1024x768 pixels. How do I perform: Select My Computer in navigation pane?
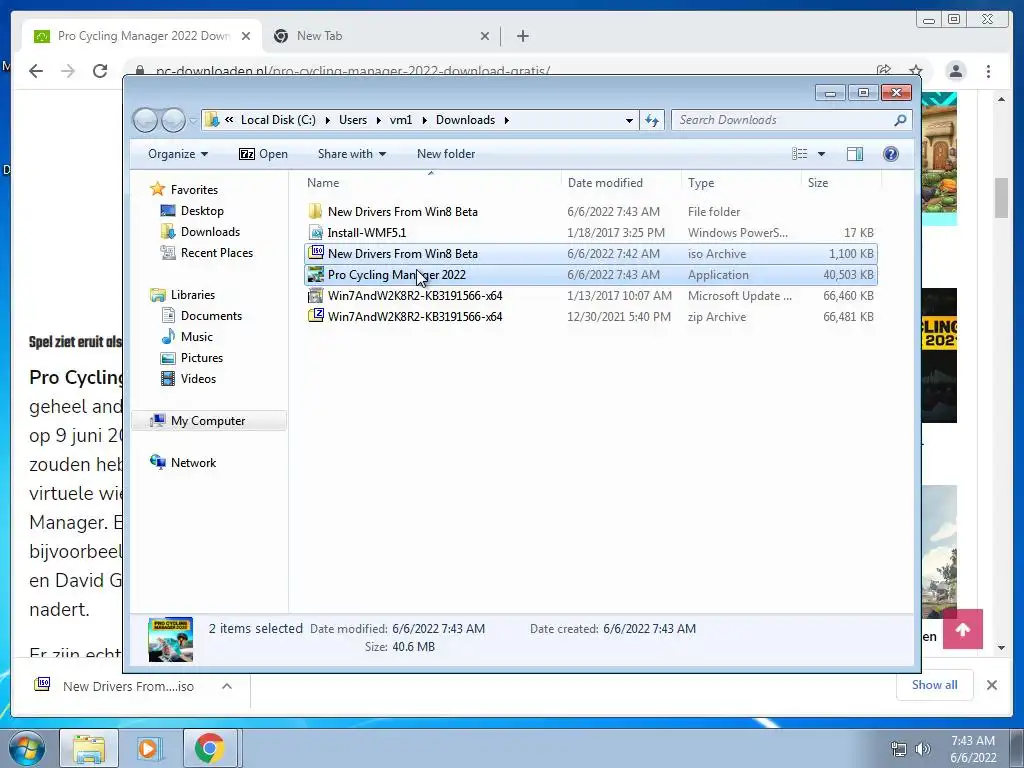(x=208, y=421)
